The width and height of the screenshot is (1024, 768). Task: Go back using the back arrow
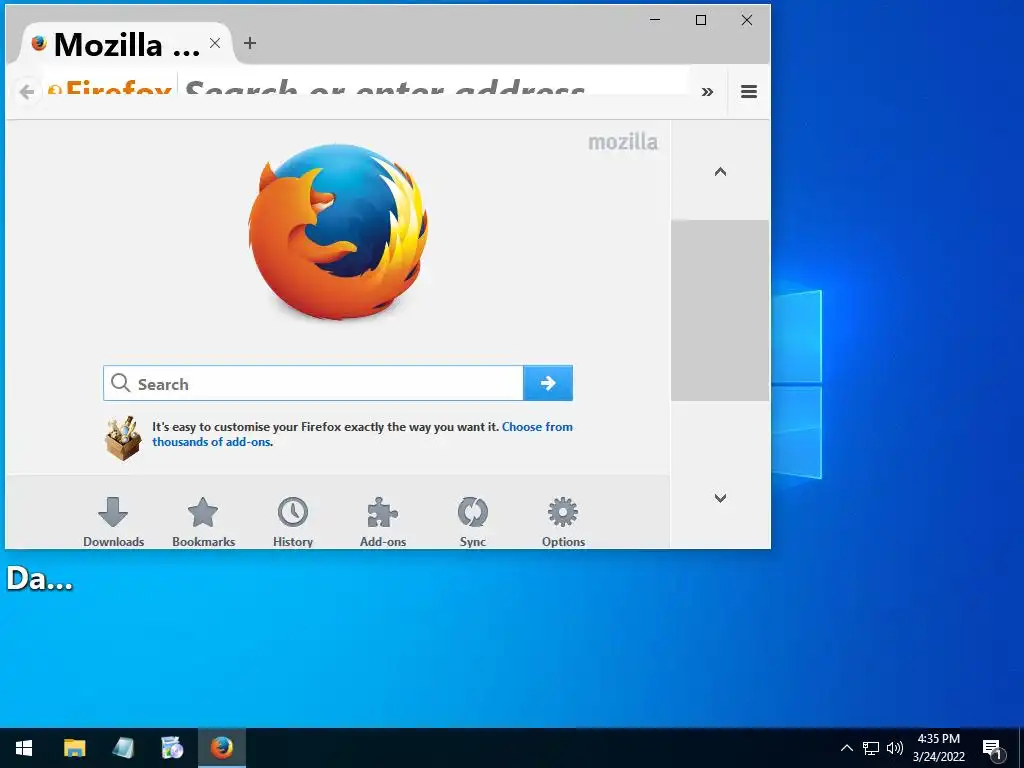27,91
